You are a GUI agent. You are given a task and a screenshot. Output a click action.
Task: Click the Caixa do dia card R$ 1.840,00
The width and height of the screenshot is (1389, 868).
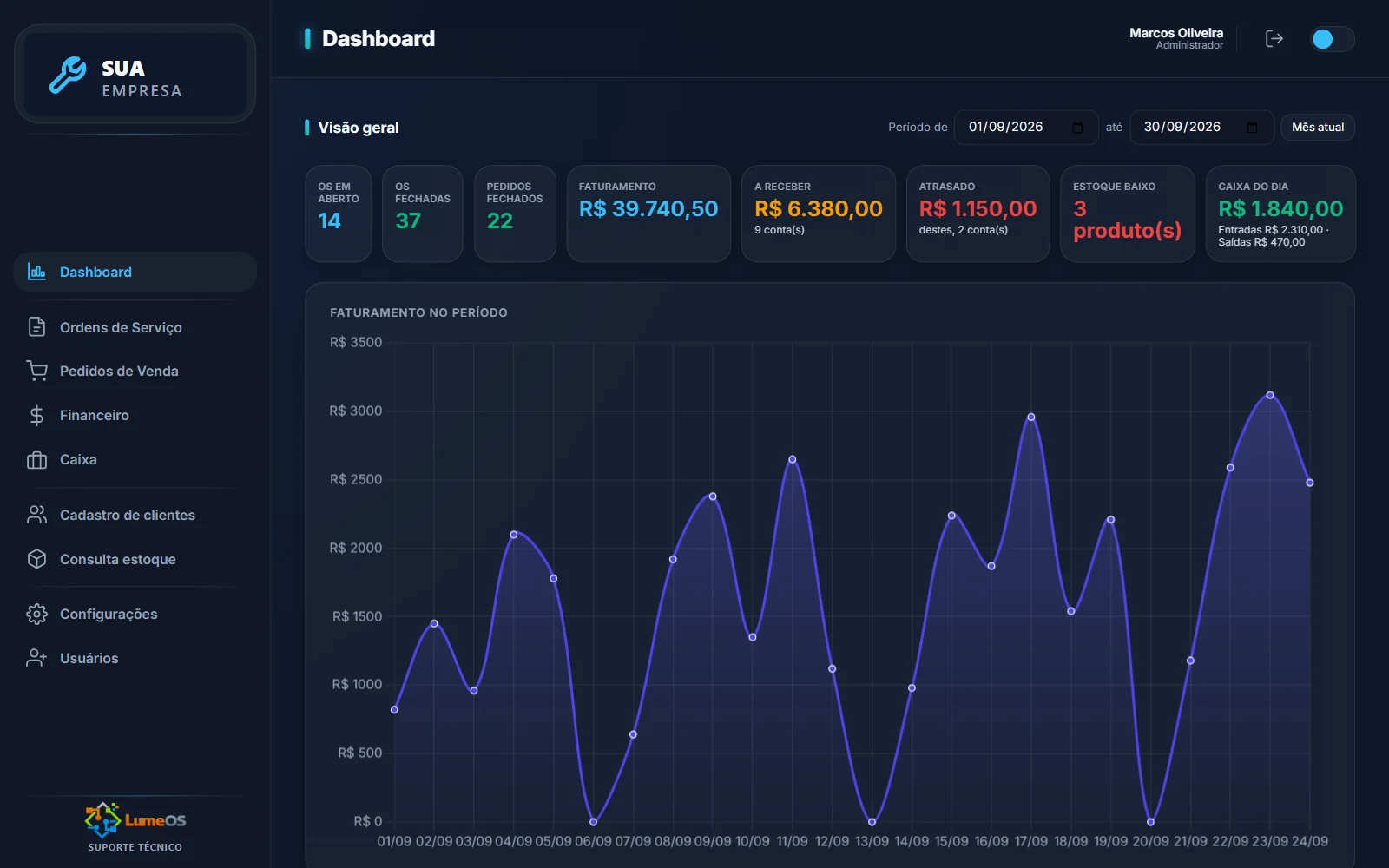[x=1280, y=214]
